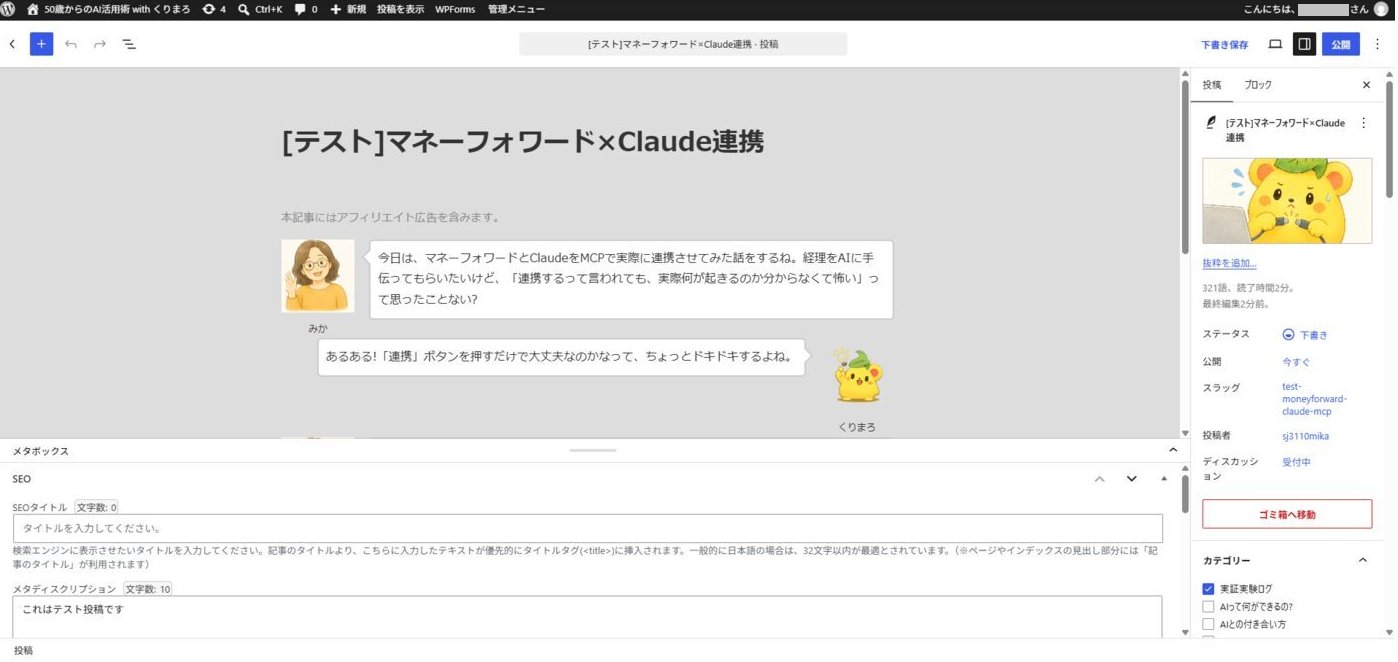
Task: Toggle the SEO meta box with the triangle
Action: click(x=1164, y=479)
